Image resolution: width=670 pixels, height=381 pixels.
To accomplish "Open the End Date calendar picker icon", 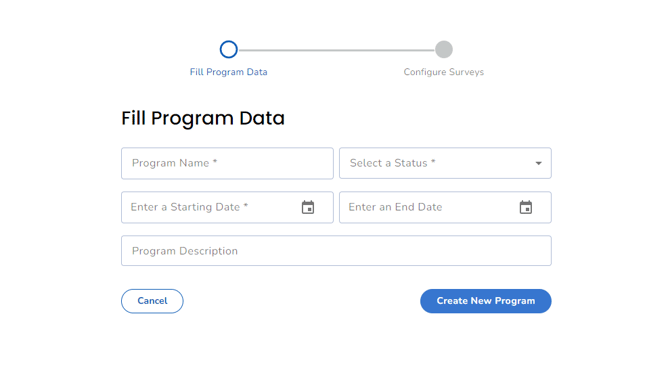I will click(x=526, y=207).
